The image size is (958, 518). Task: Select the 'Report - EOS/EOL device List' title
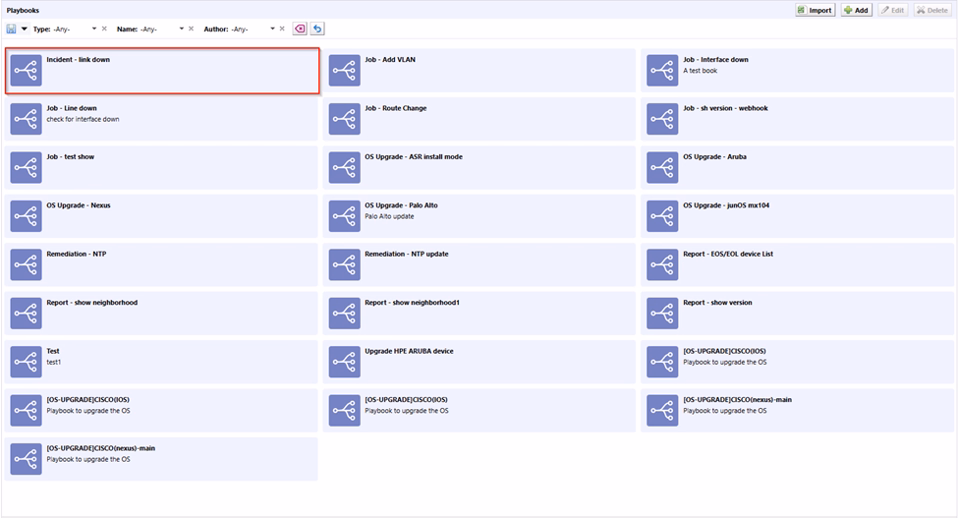pyautogui.click(x=728, y=254)
